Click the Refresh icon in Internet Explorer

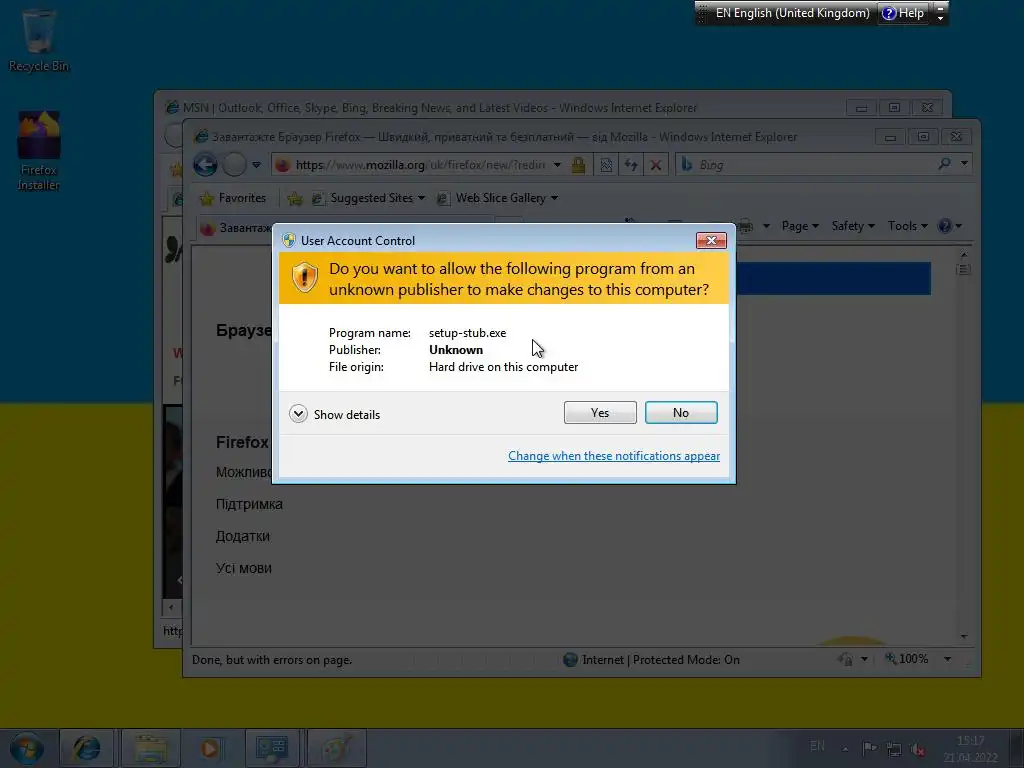[x=631, y=165]
